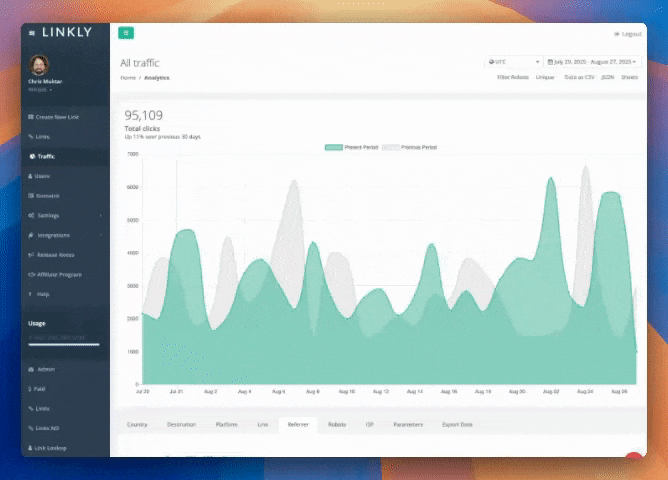Toggle the Filter Robots option
The width and height of the screenshot is (668, 480).
[x=511, y=77]
